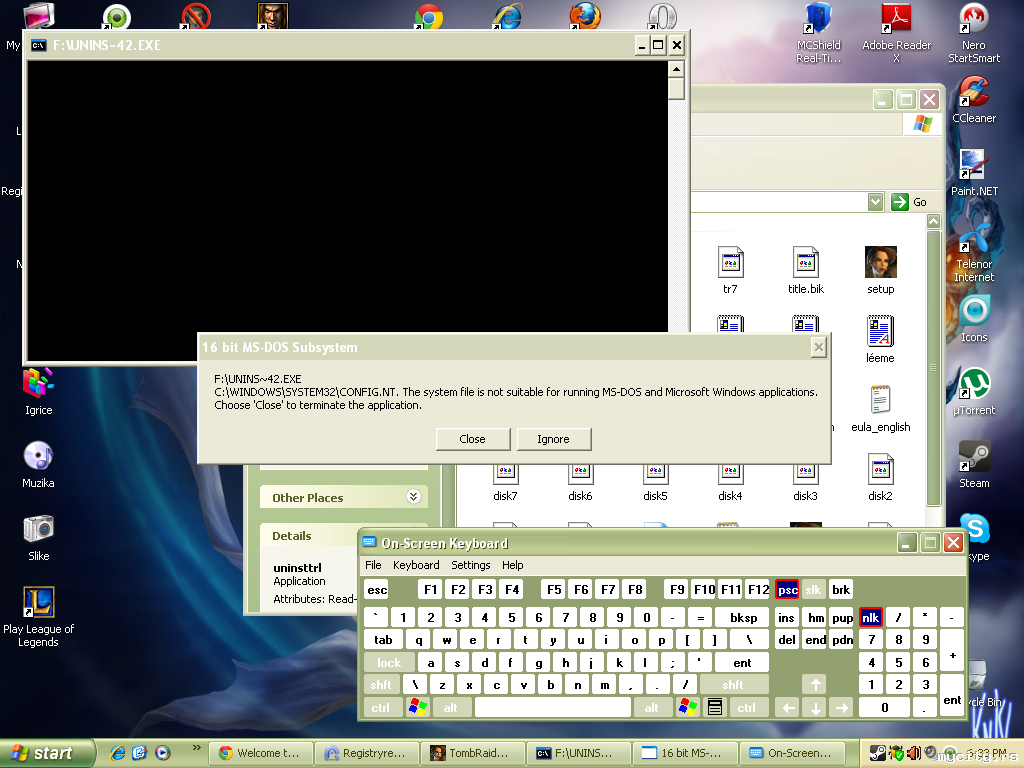Click the left arrow key on keyboard

tap(788, 707)
